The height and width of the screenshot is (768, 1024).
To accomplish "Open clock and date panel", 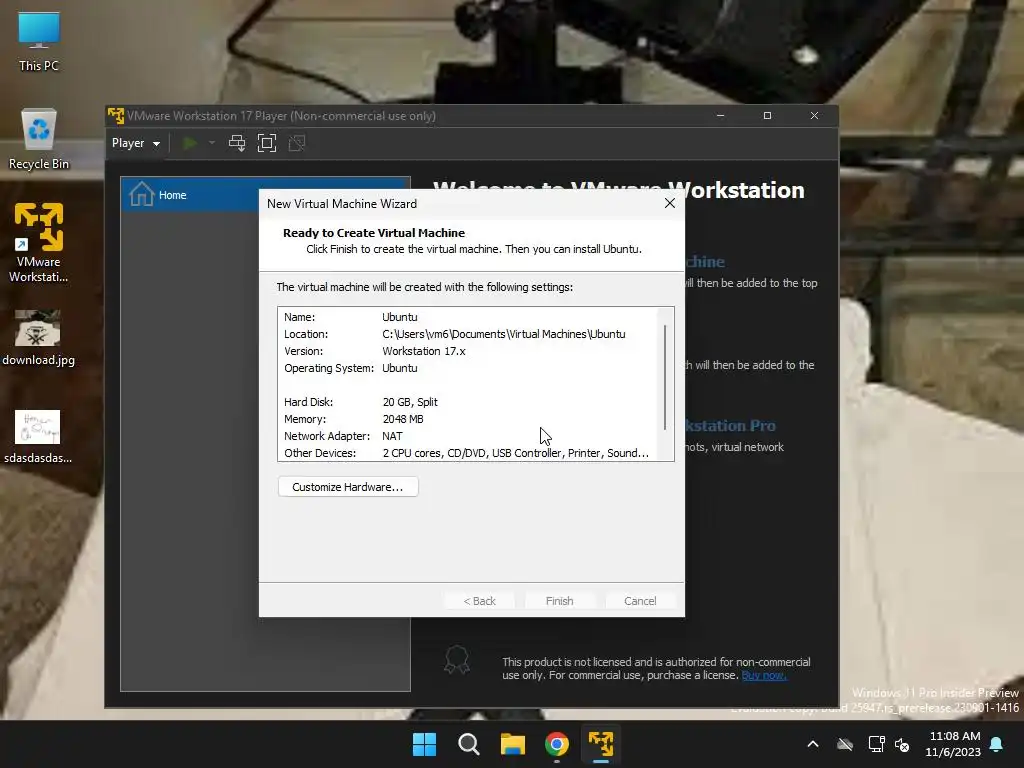I will coord(953,744).
